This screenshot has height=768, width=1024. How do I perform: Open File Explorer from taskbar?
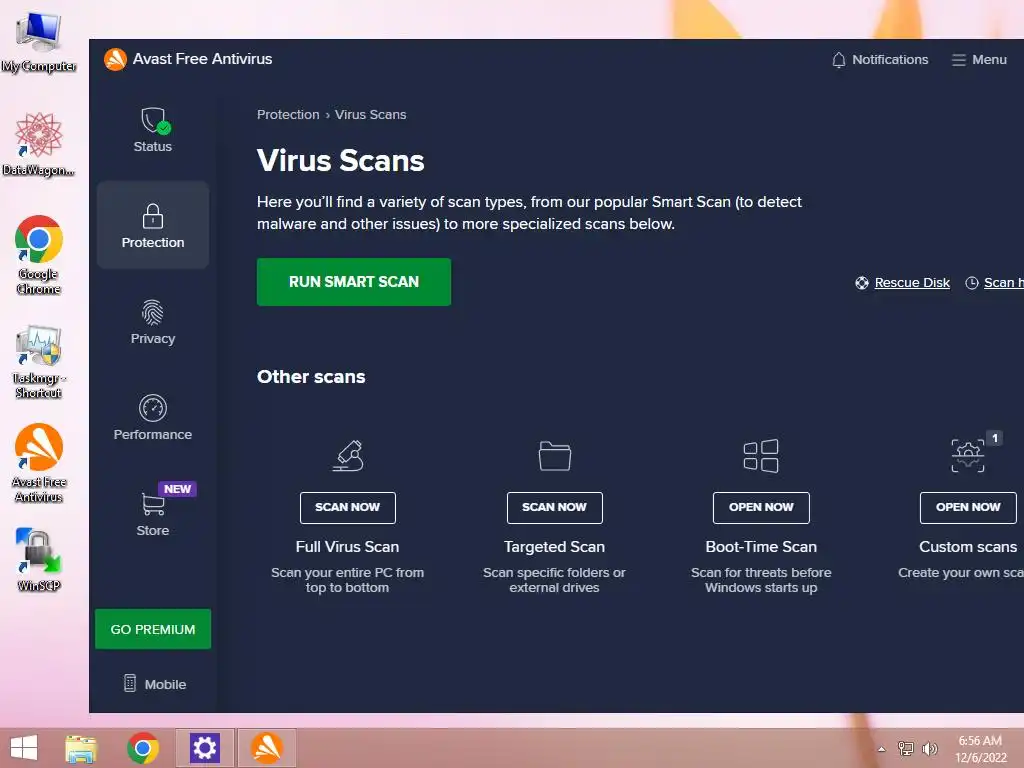(x=81, y=748)
